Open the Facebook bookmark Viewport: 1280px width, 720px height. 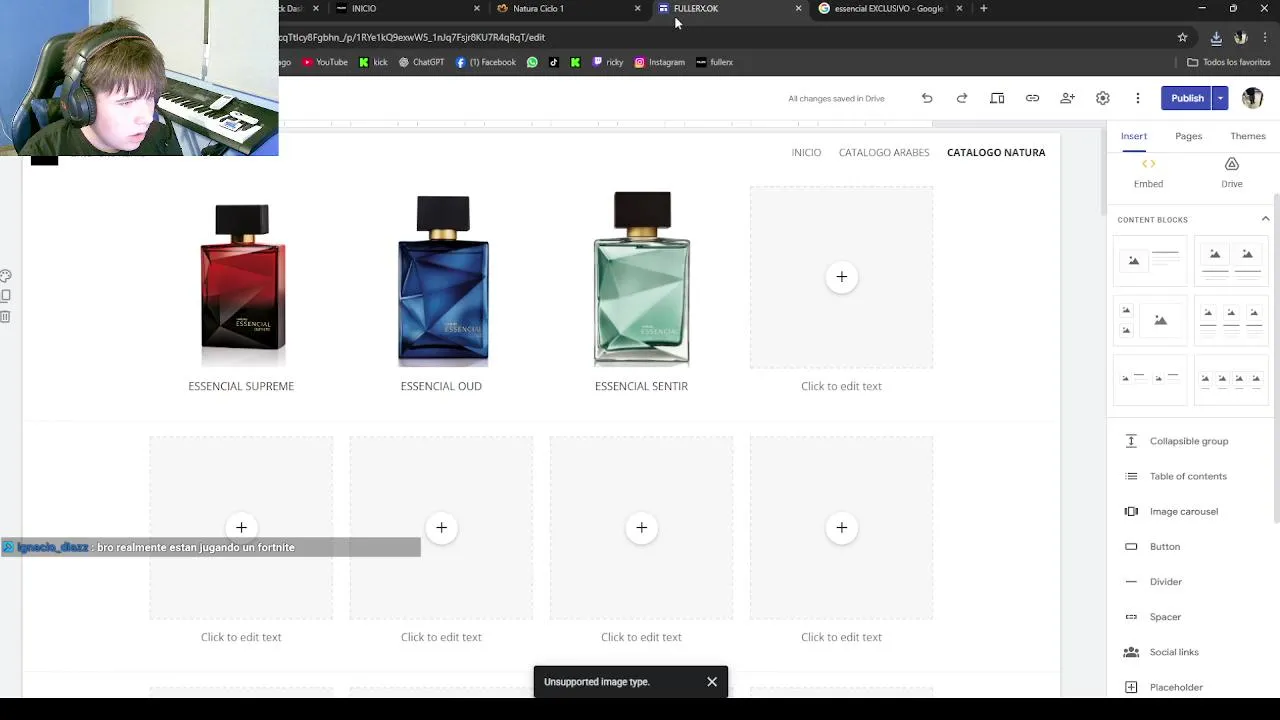click(x=486, y=62)
